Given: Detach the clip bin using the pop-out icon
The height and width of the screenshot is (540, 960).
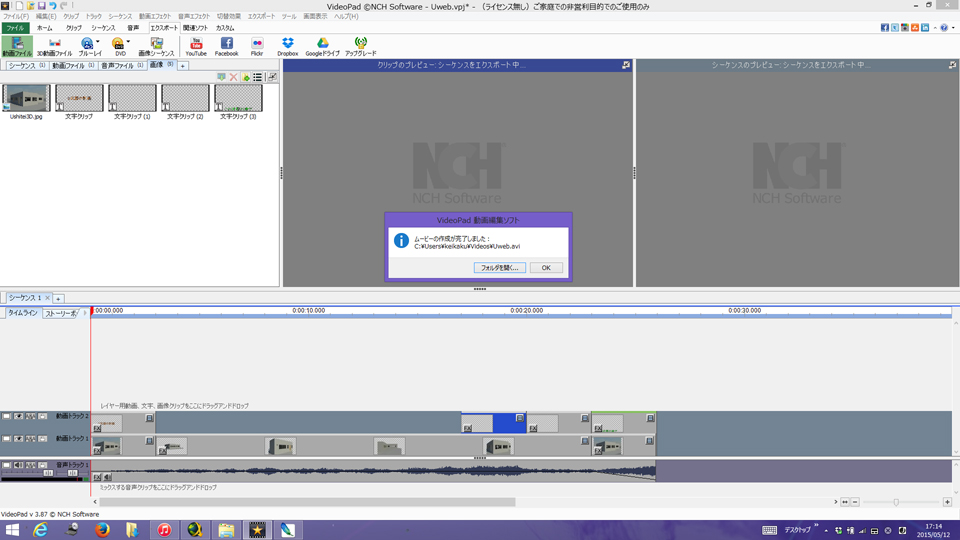Looking at the screenshot, I should [x=272, y=77].
